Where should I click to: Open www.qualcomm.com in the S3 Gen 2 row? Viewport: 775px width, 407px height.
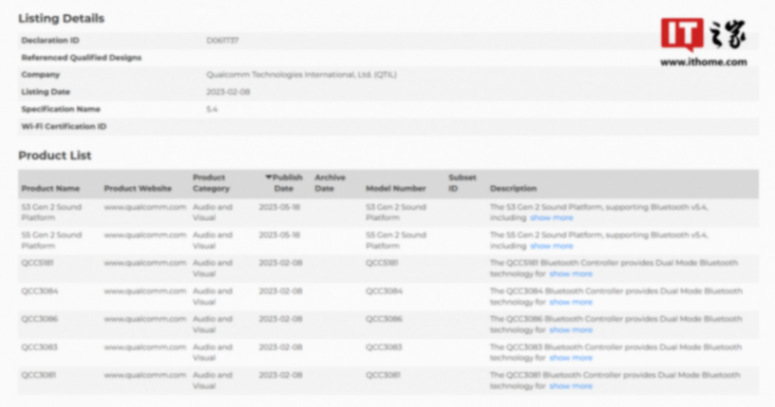(145, 207)
